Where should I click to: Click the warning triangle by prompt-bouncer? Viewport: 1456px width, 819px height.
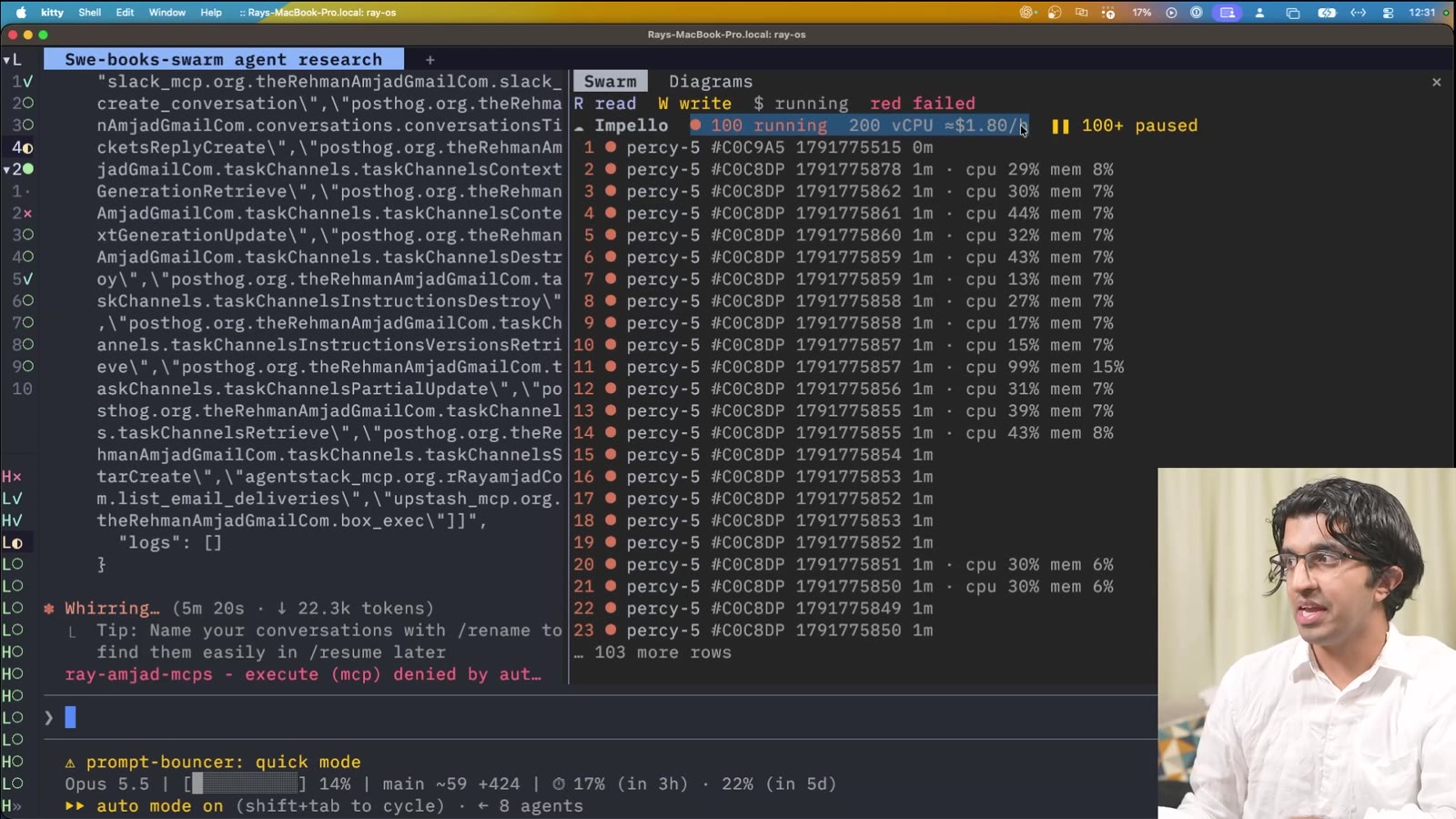click(x=70, y=763)
